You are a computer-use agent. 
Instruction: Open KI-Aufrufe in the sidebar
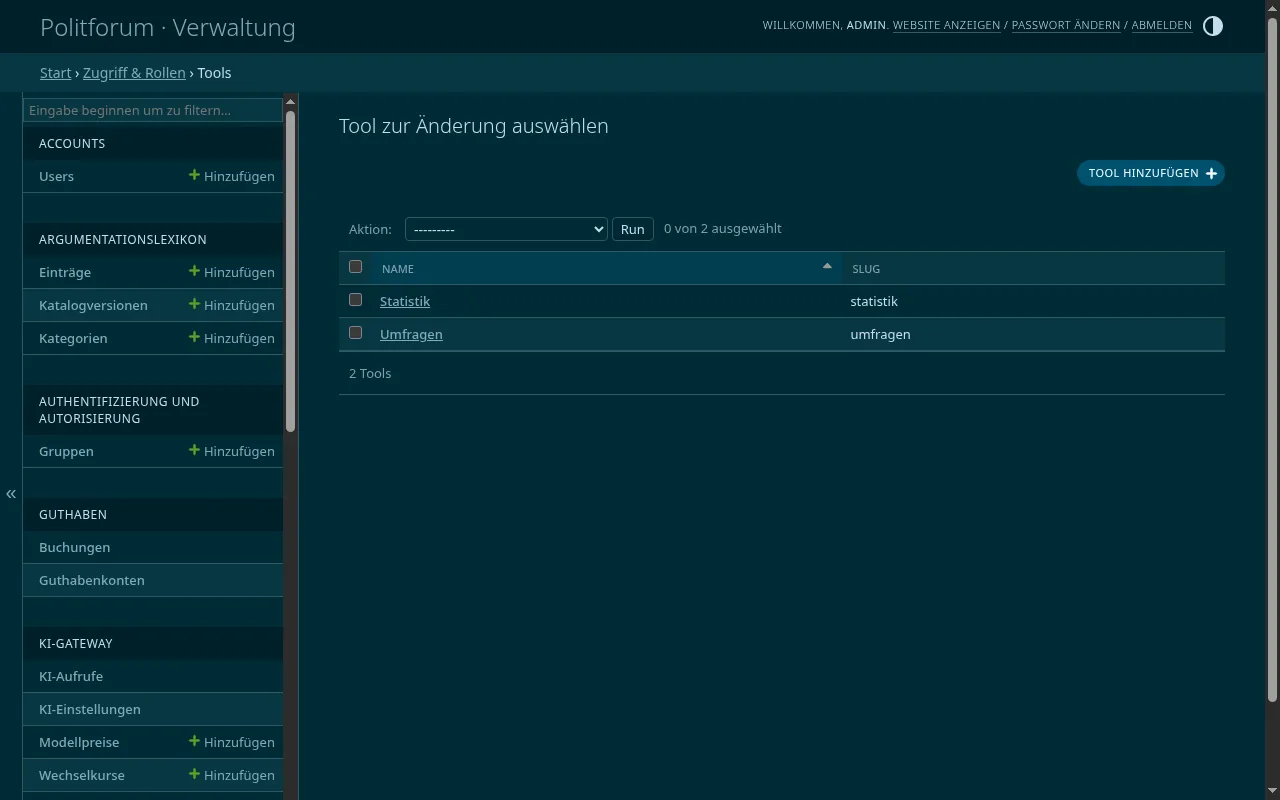coord(71,676)
